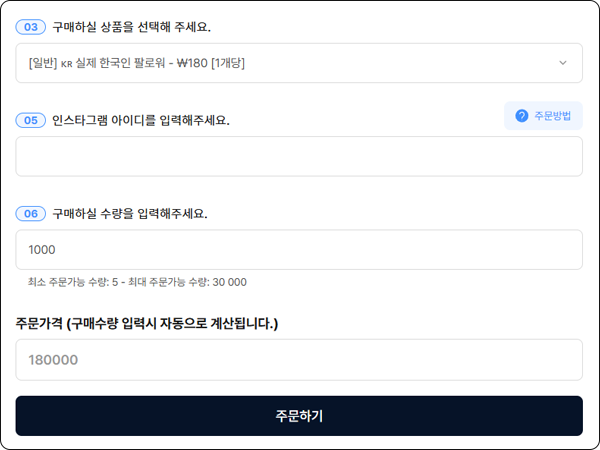Click the quantity field showing 1000

[x=298, y=250]
